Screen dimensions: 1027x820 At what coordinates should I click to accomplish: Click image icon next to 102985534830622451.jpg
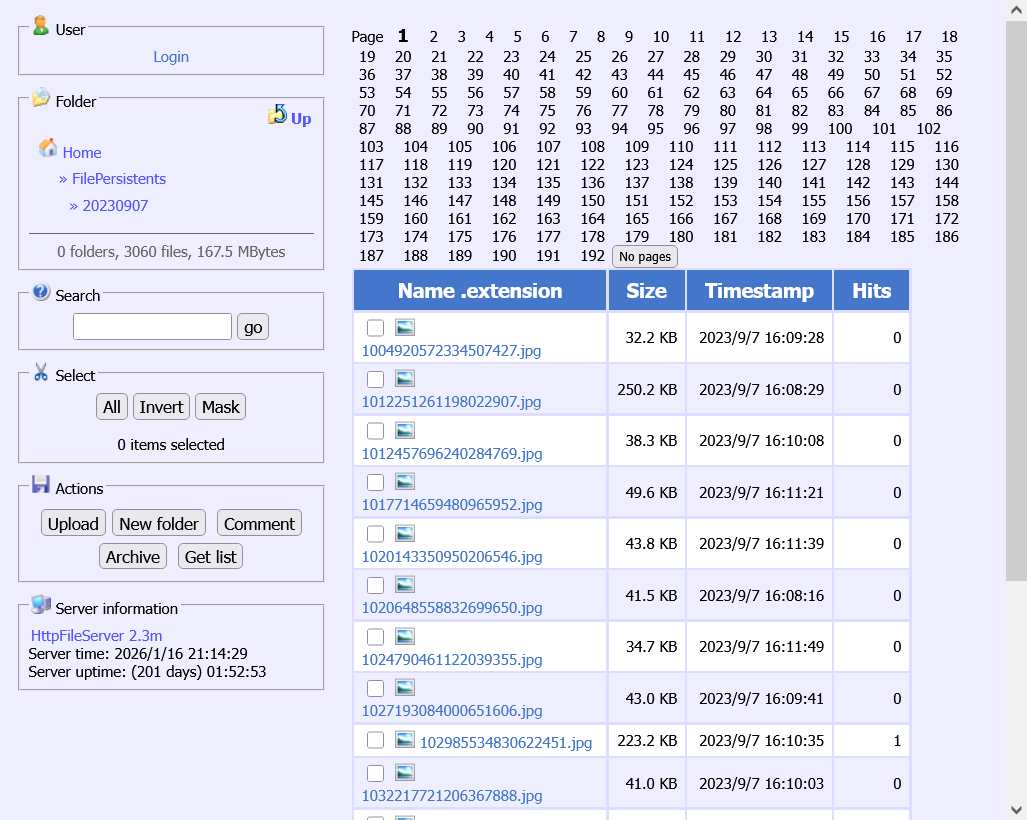(405, 740)
